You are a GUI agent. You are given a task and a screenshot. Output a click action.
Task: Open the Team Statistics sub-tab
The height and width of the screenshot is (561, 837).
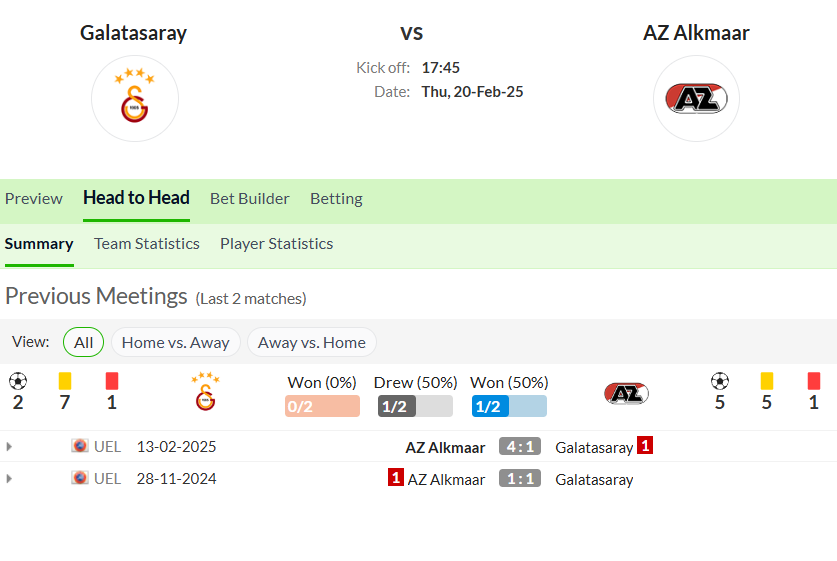[147, 244]
